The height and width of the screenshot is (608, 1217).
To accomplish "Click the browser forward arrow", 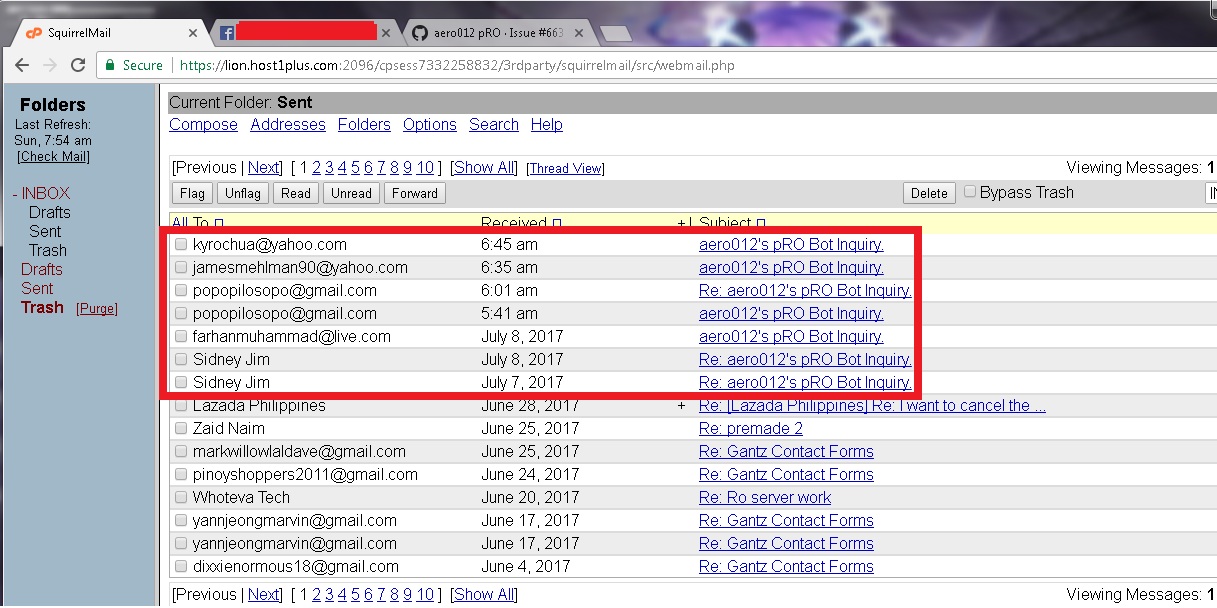I will (50, 65).
